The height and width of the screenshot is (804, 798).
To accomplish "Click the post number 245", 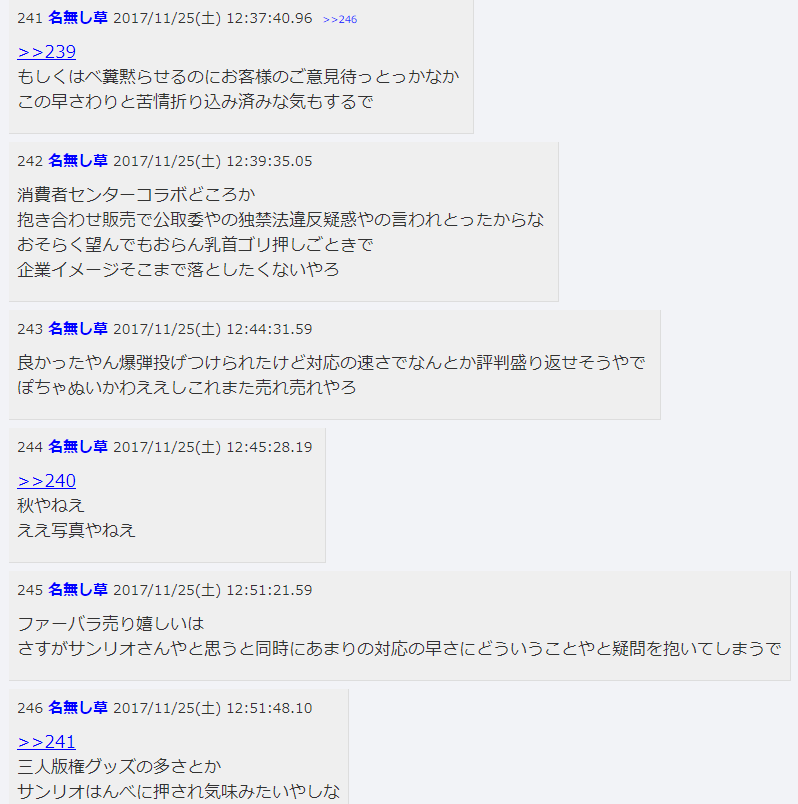I will [30, 590].
